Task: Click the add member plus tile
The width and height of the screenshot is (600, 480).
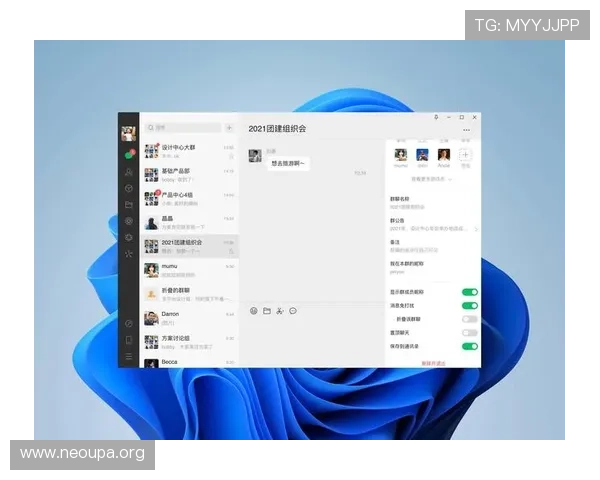Action: click(x=465, y=155)
